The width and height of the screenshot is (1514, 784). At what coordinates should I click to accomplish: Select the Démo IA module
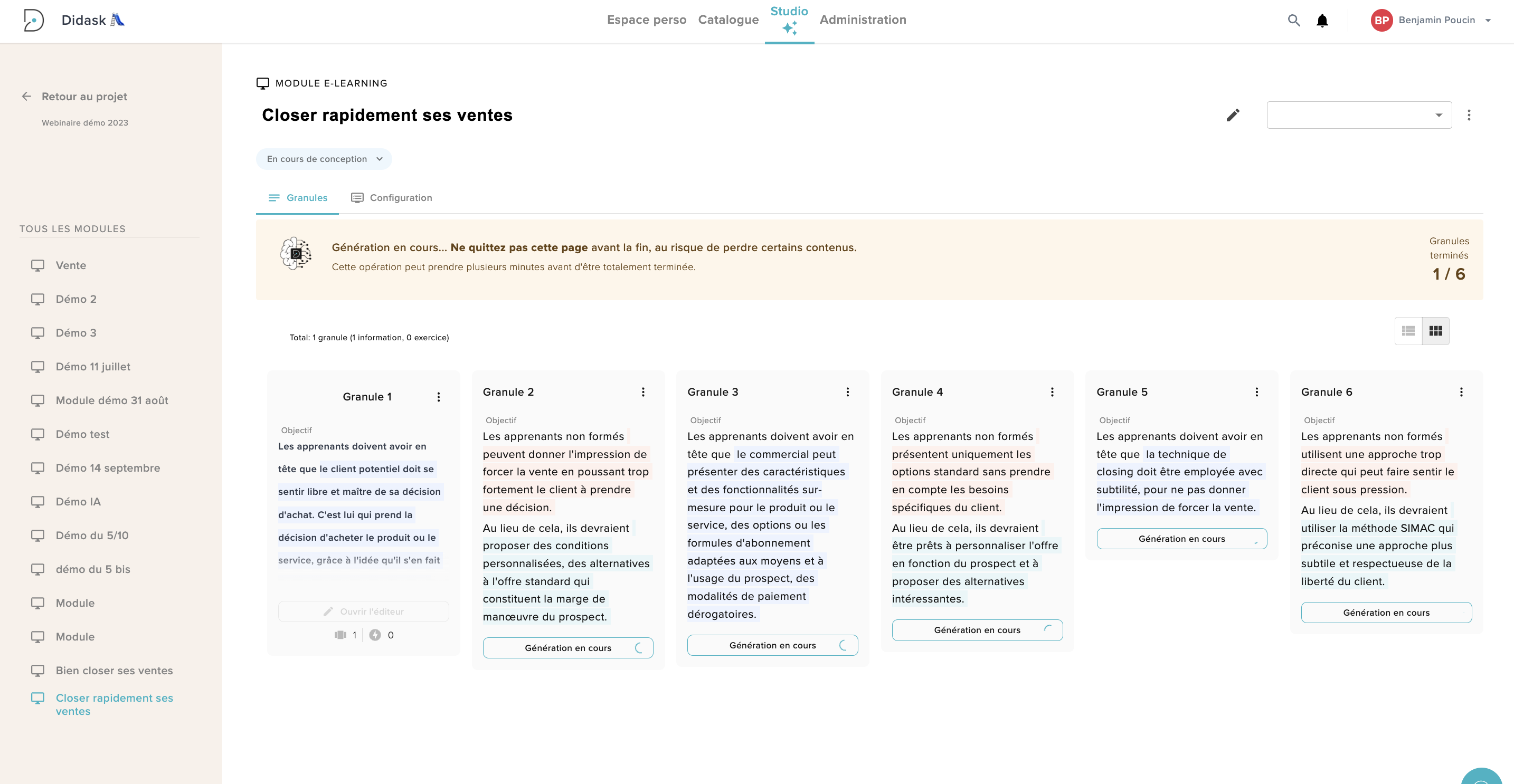78,502
